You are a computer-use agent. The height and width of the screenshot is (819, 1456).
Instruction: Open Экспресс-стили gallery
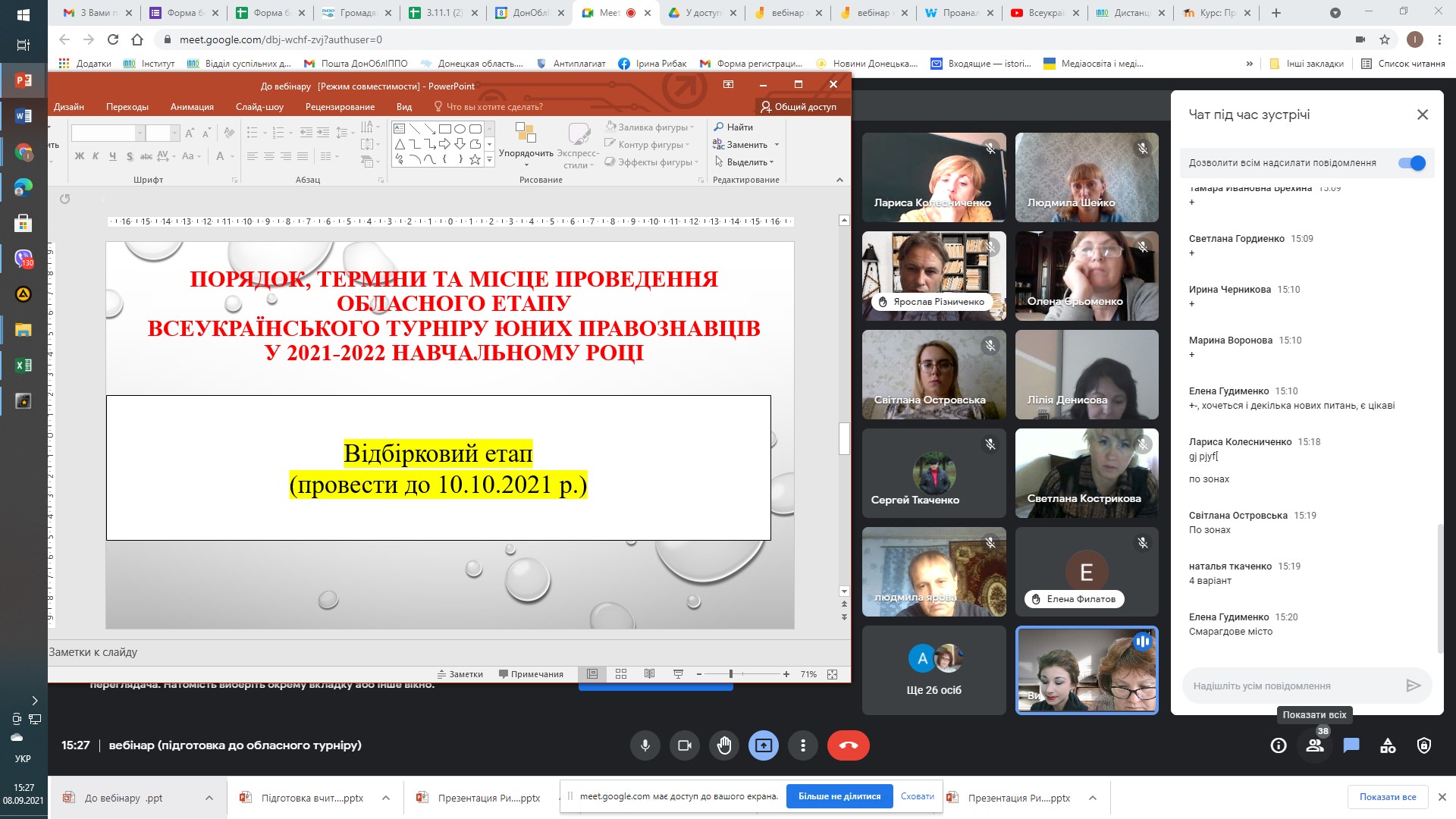tap(578, 145)
